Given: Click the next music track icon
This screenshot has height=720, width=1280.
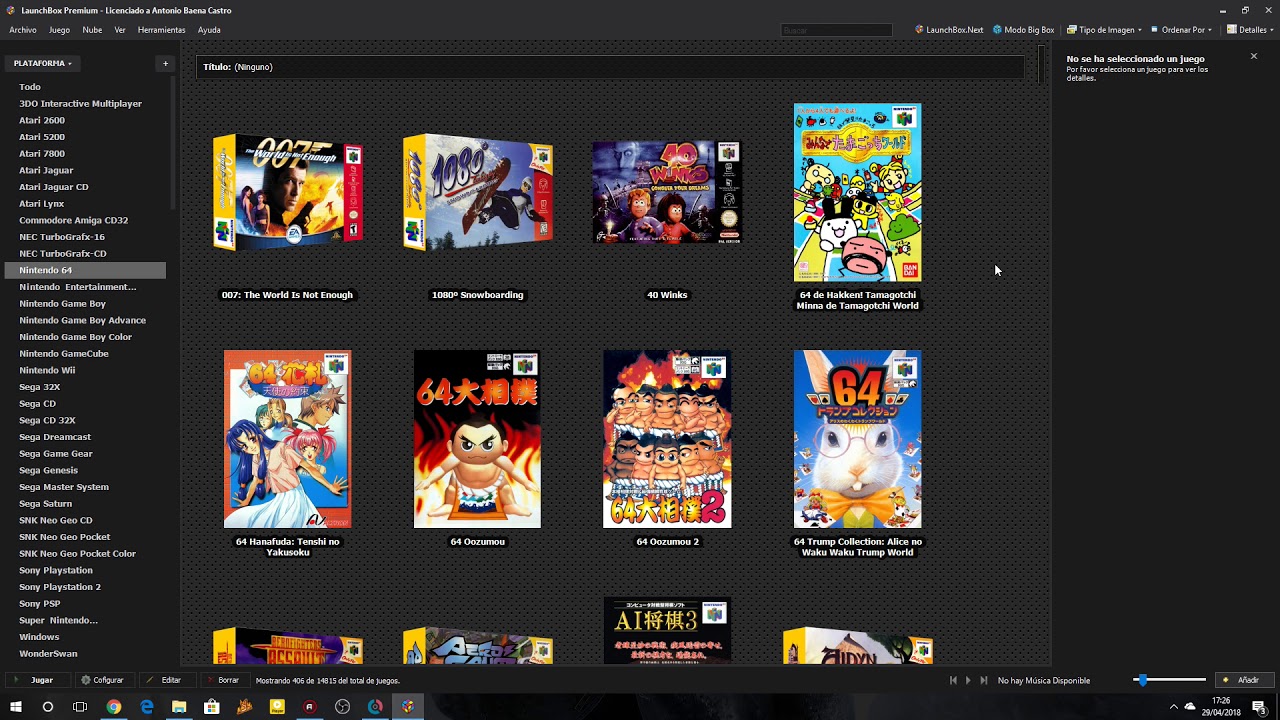Looking at the screenshot, I should (984, 680).
